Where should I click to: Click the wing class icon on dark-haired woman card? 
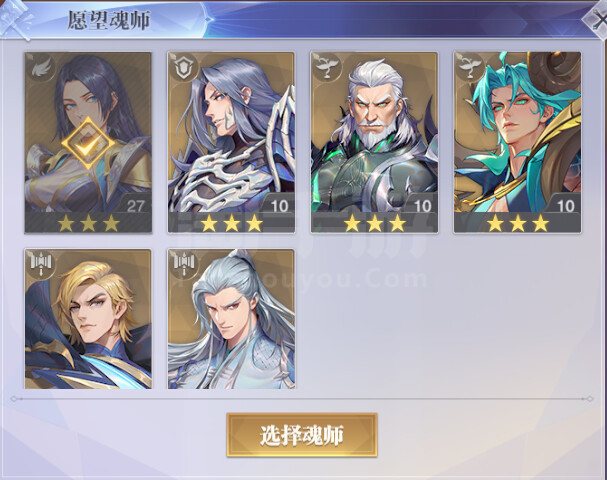[x=40, y=68]
